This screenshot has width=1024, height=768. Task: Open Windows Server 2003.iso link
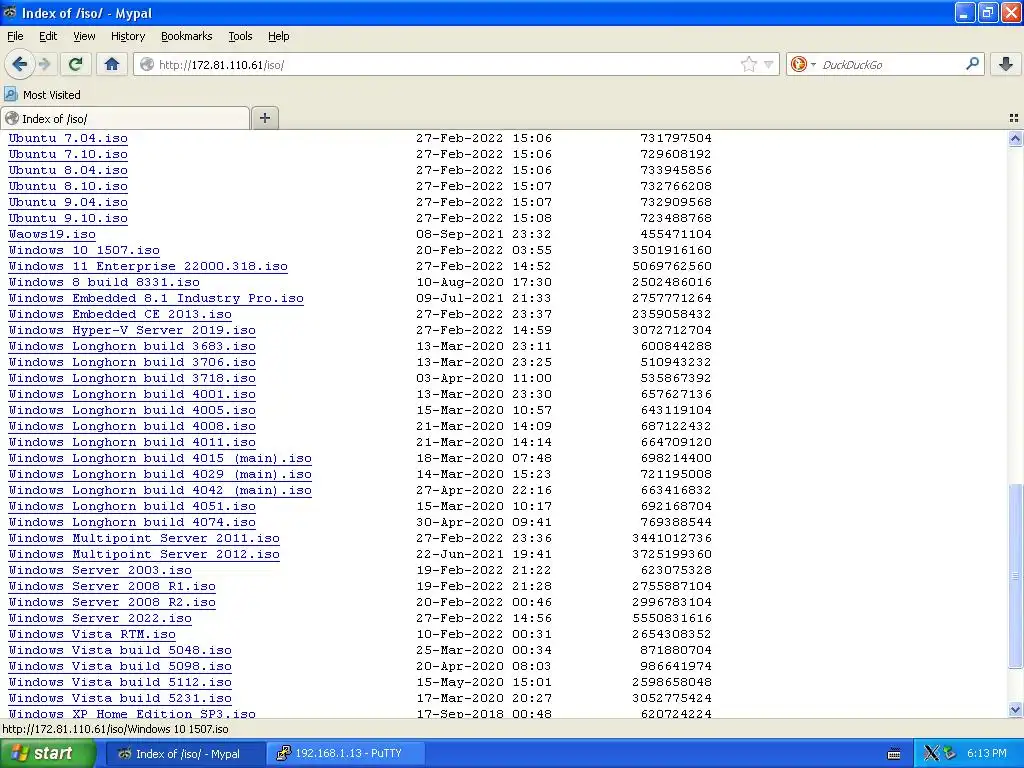coord(100,570)
